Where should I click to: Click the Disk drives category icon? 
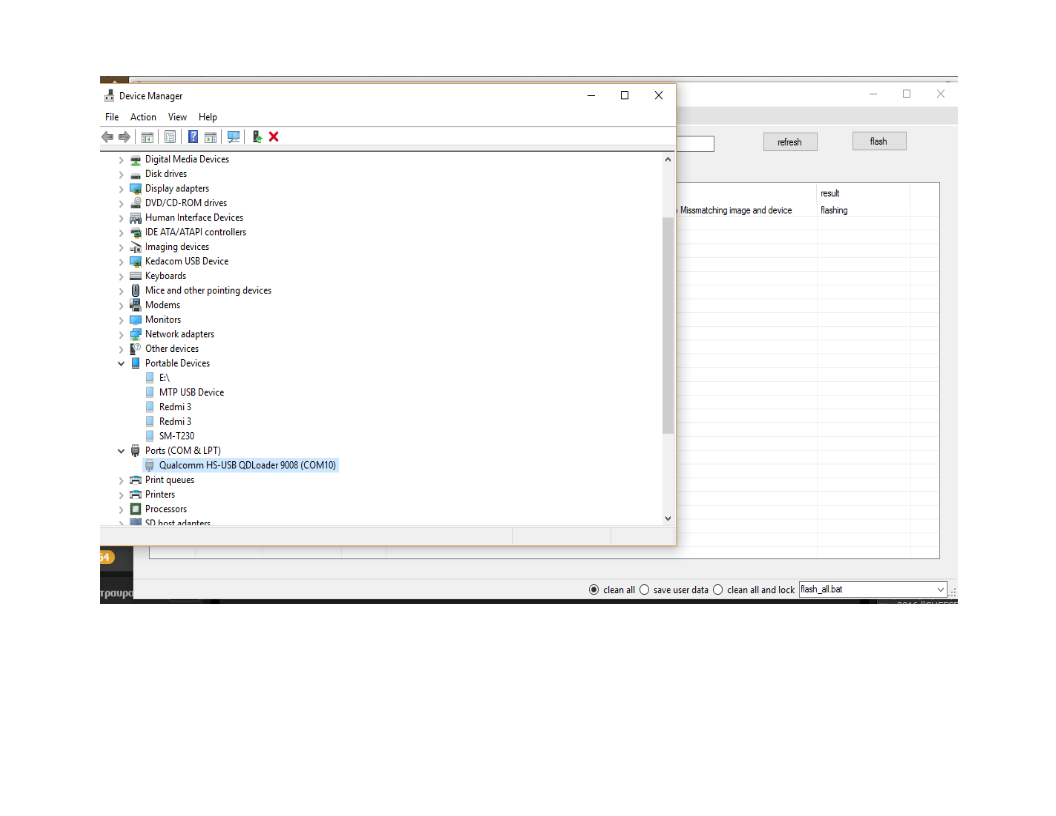(x=135, y=174)
